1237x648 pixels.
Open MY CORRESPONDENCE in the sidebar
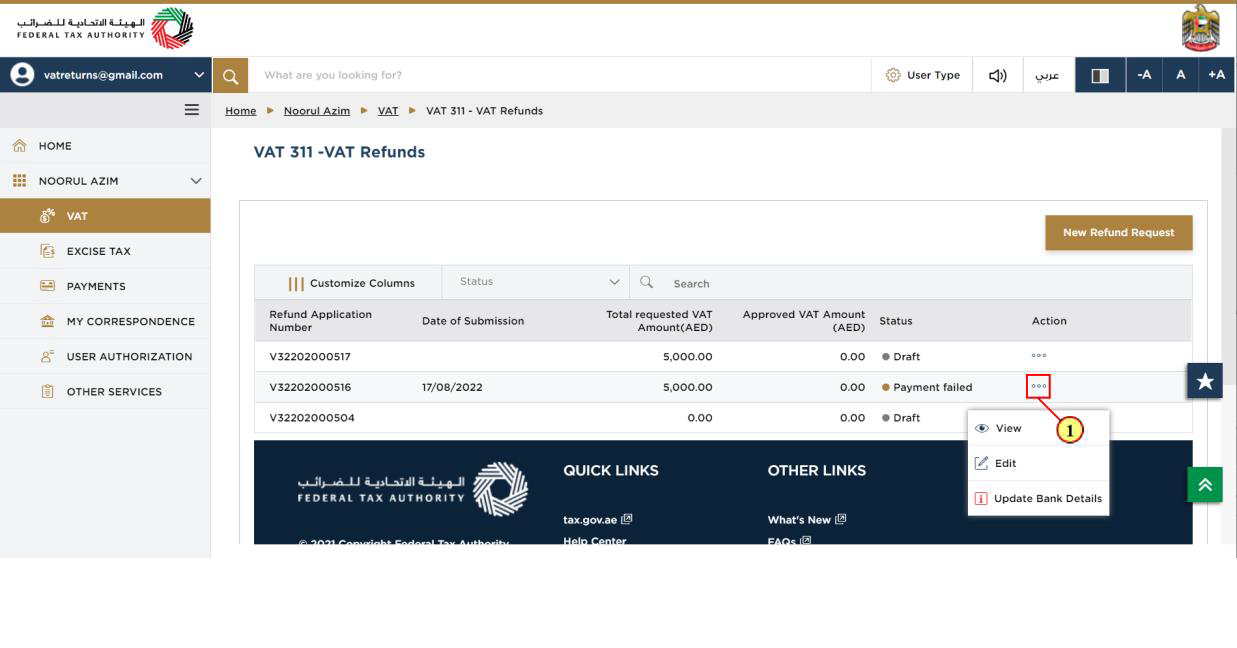(x=105, y=321)
